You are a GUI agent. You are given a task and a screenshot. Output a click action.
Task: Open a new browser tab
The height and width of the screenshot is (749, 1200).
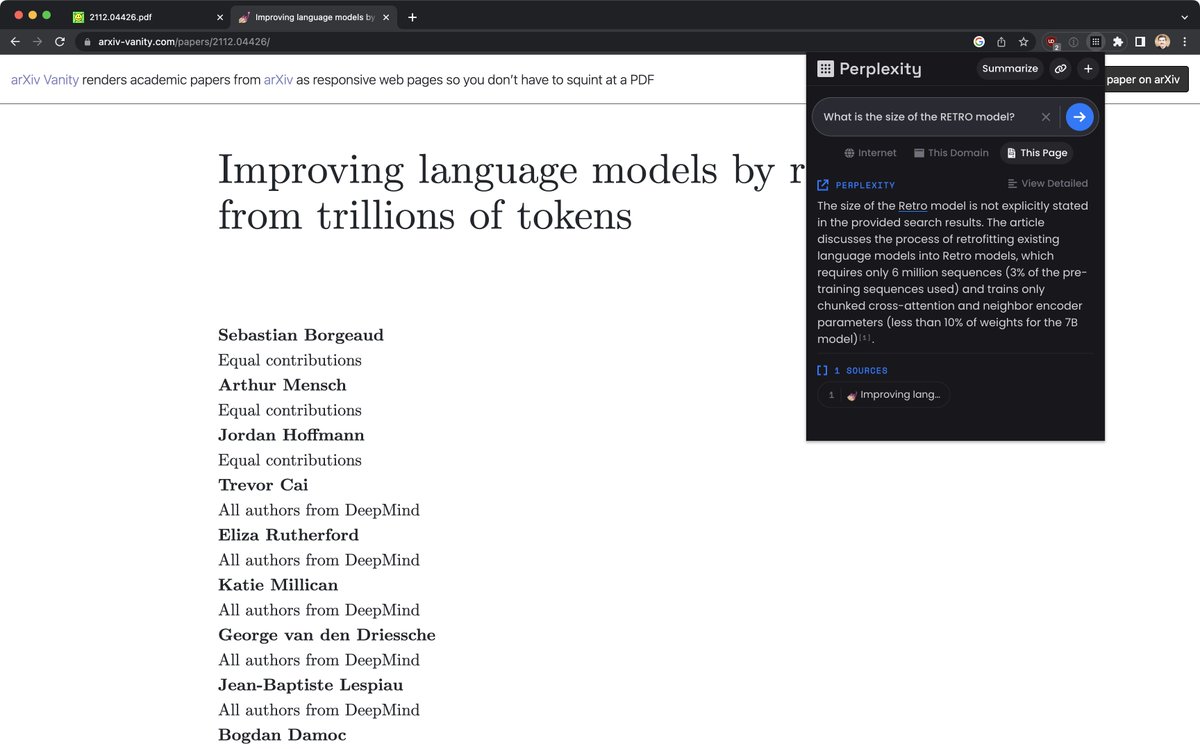point(413,17)
